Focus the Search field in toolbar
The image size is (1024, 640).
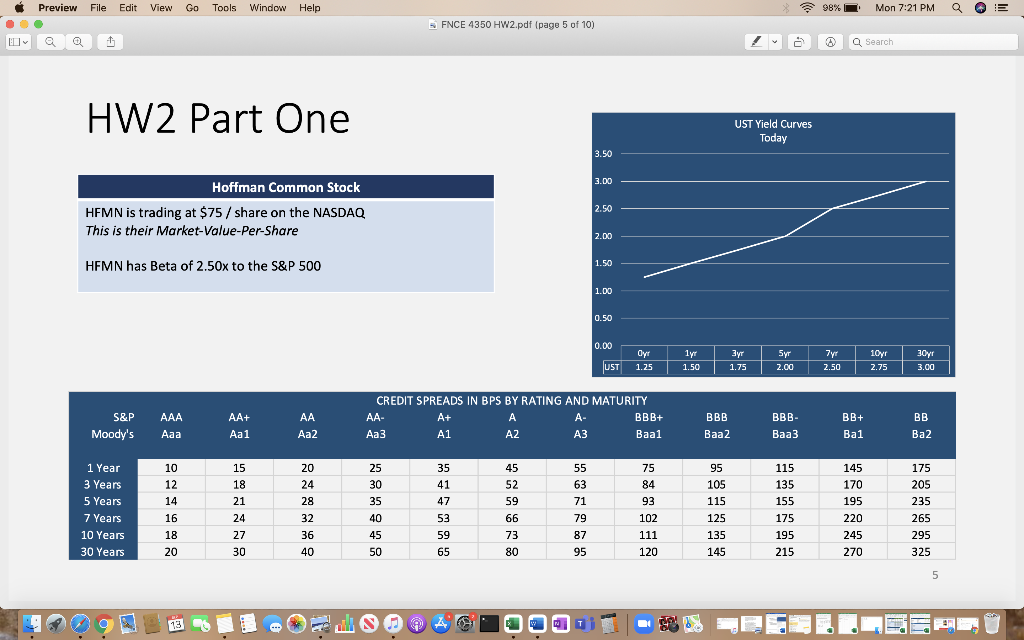click(x=933, y=42)
